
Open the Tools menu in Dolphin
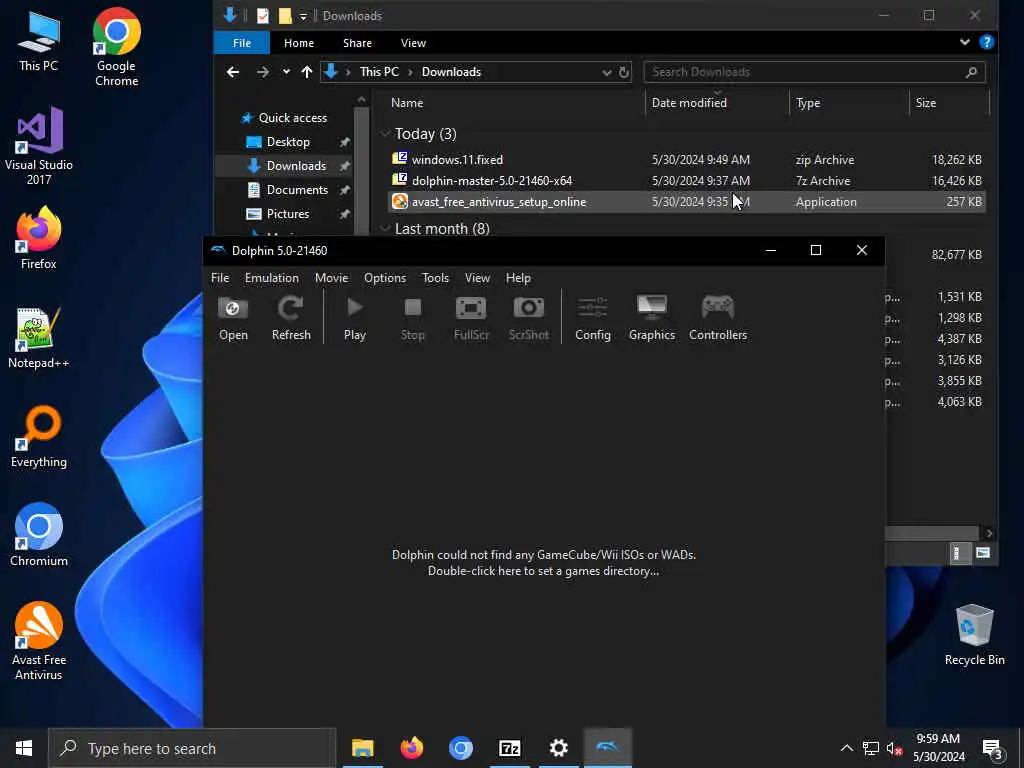click(x=435, y=278)
